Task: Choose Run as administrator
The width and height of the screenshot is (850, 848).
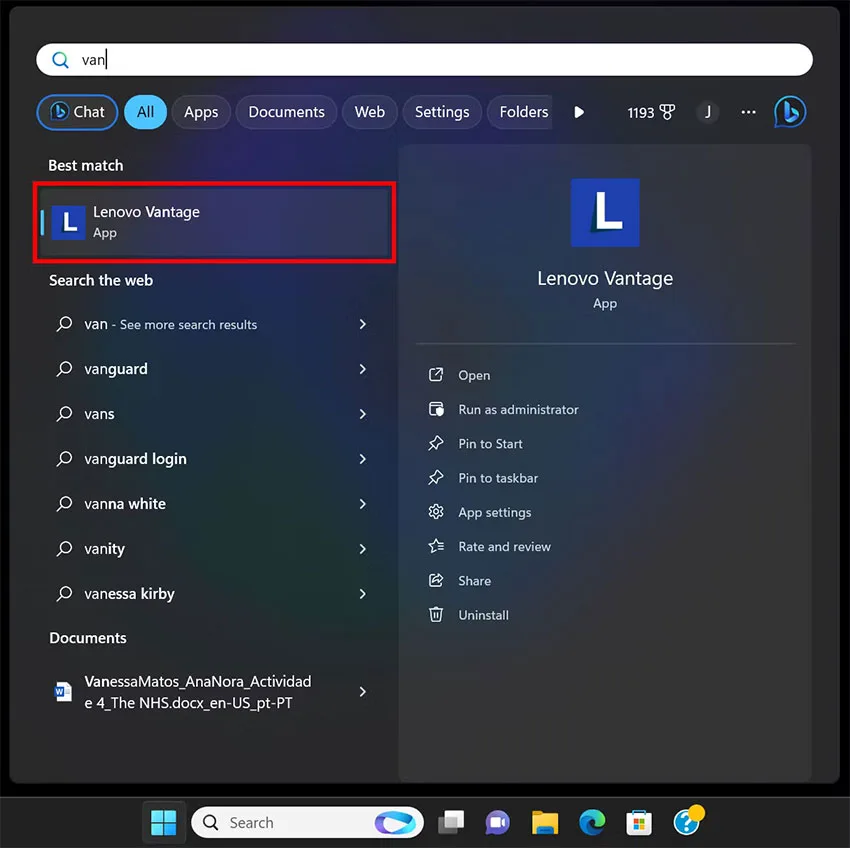Action: 503,409
